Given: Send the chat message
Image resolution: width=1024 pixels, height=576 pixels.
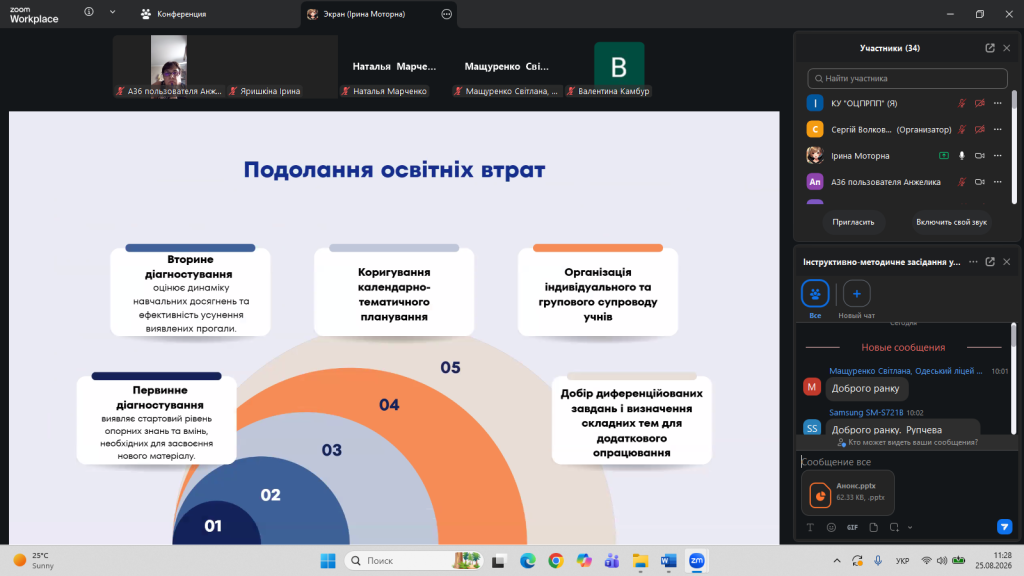Looking at the screenshot, I should point(1004,526).
